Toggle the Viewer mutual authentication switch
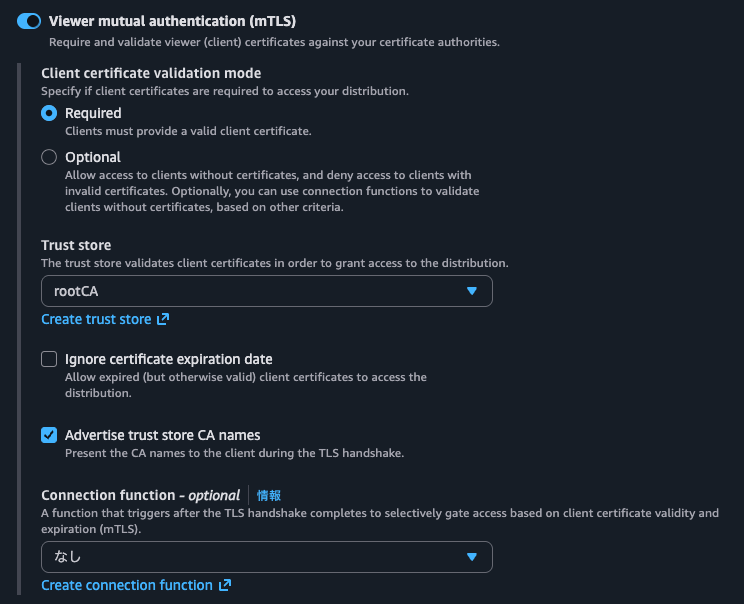The height and width of the screenshot is (604, 744). (29, 21)
